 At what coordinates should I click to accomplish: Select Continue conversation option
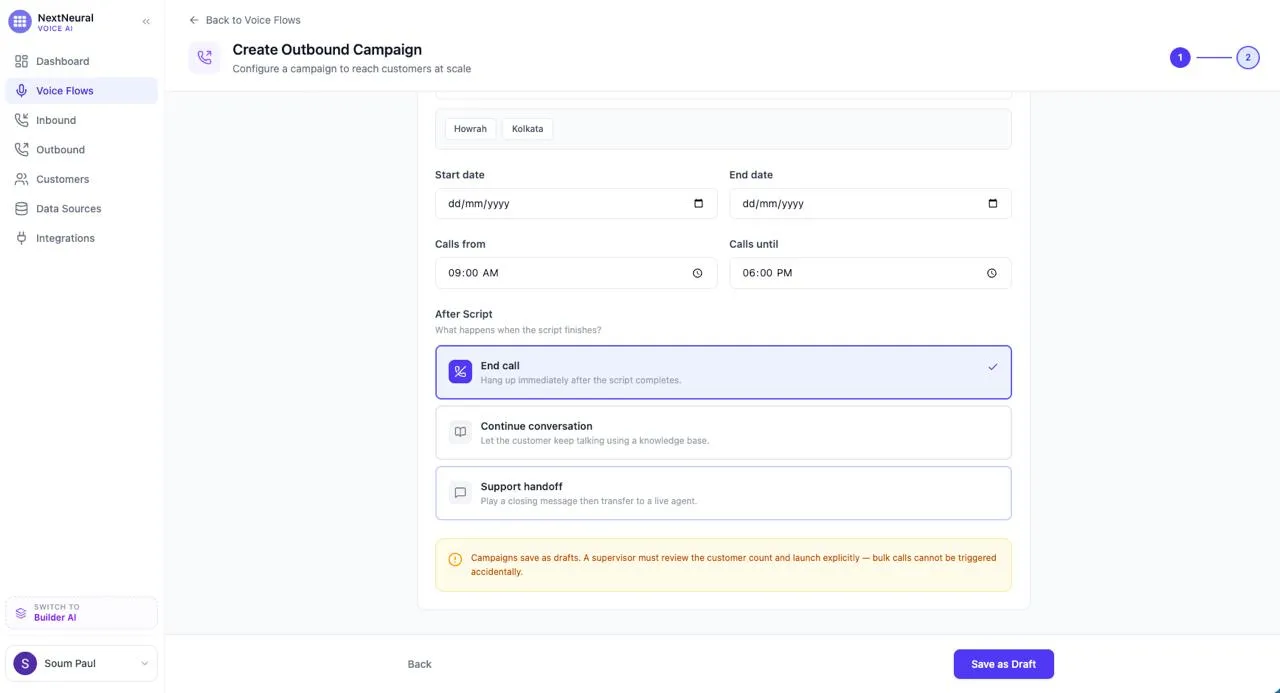tap(723, 432)
